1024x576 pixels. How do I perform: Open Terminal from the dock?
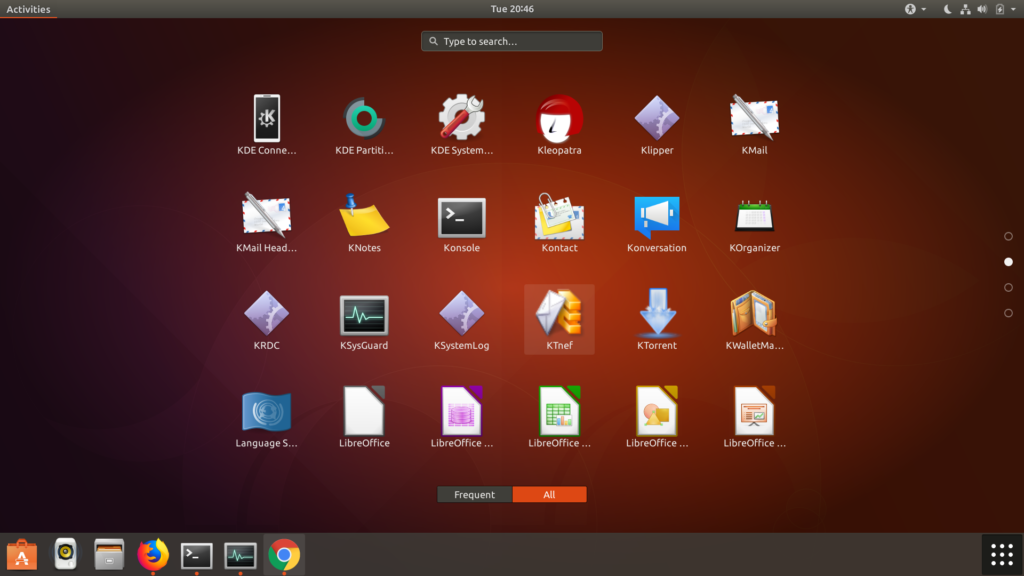tap(197, 555)
